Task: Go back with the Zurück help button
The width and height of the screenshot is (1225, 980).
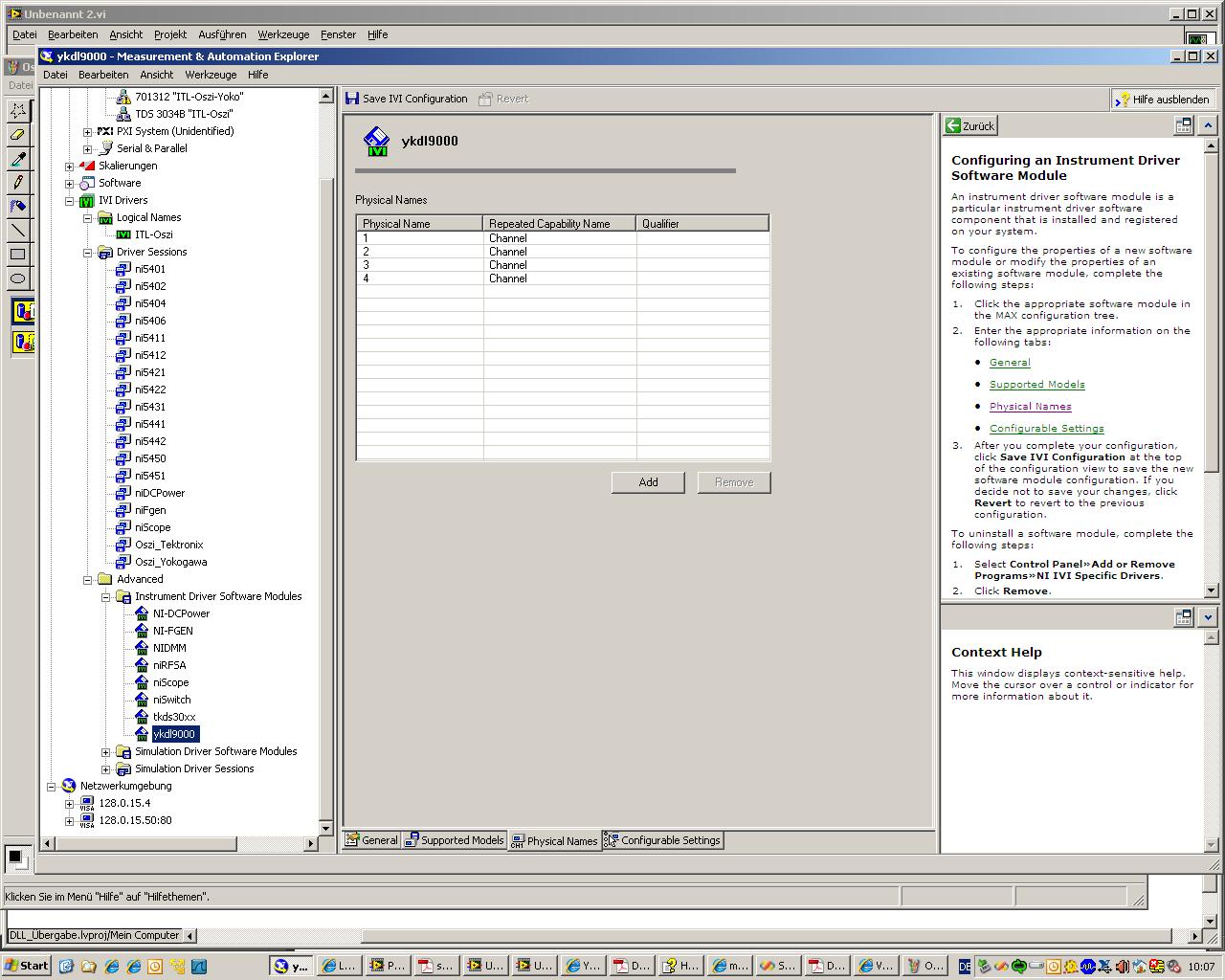Action: coord(970,125)
